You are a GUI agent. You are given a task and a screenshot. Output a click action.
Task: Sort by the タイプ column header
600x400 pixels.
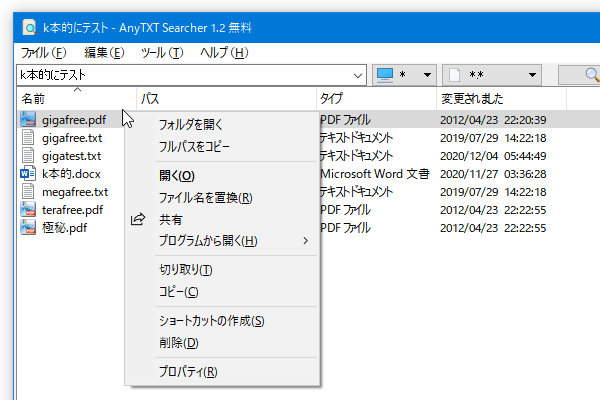[x=377, y=99]
